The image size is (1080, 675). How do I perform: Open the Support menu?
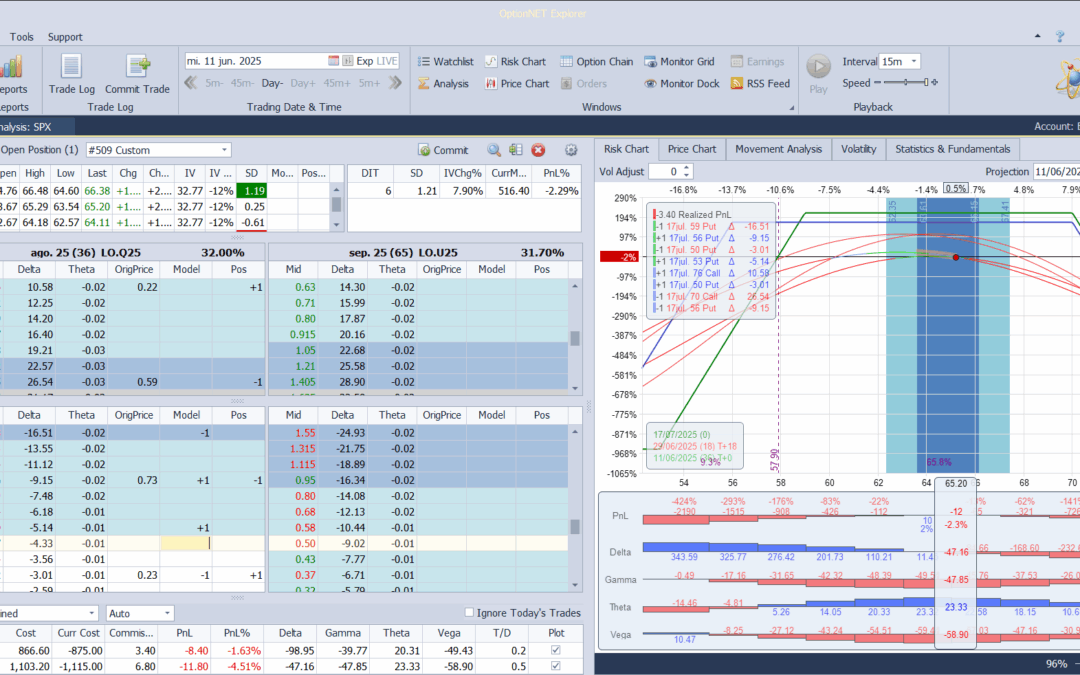click(65, 37)
